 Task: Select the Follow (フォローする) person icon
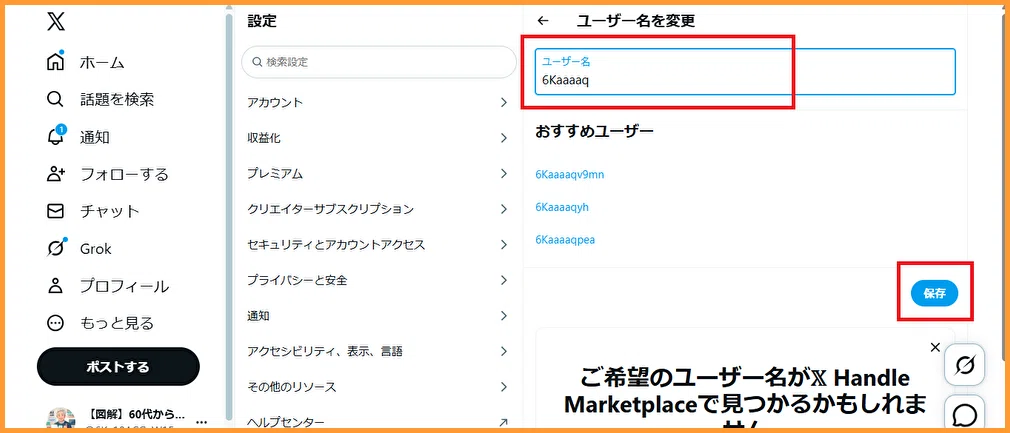coord(56,174)
